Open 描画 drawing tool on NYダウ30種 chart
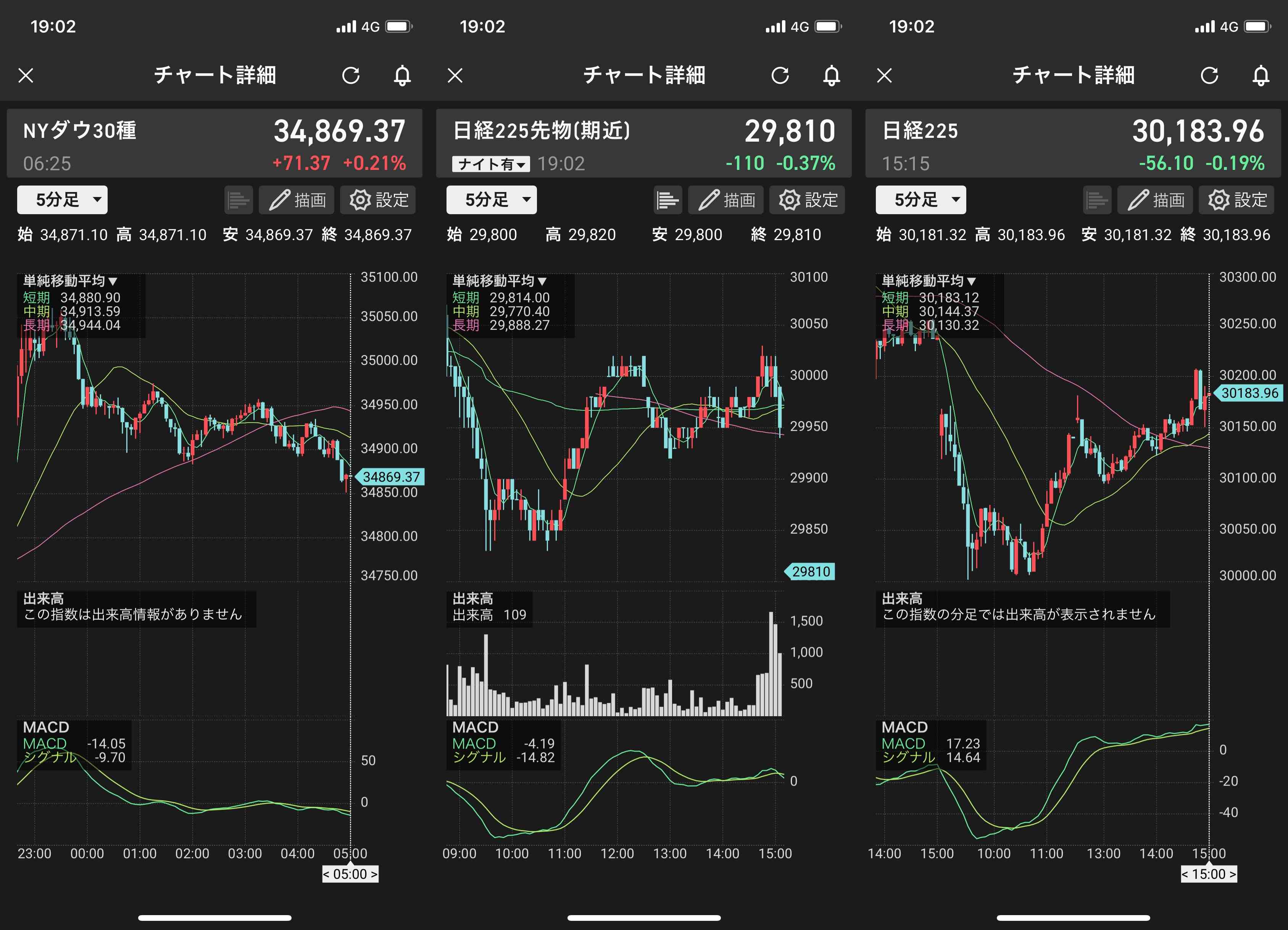The image size is (1288, 930). (x=297, y=200)
